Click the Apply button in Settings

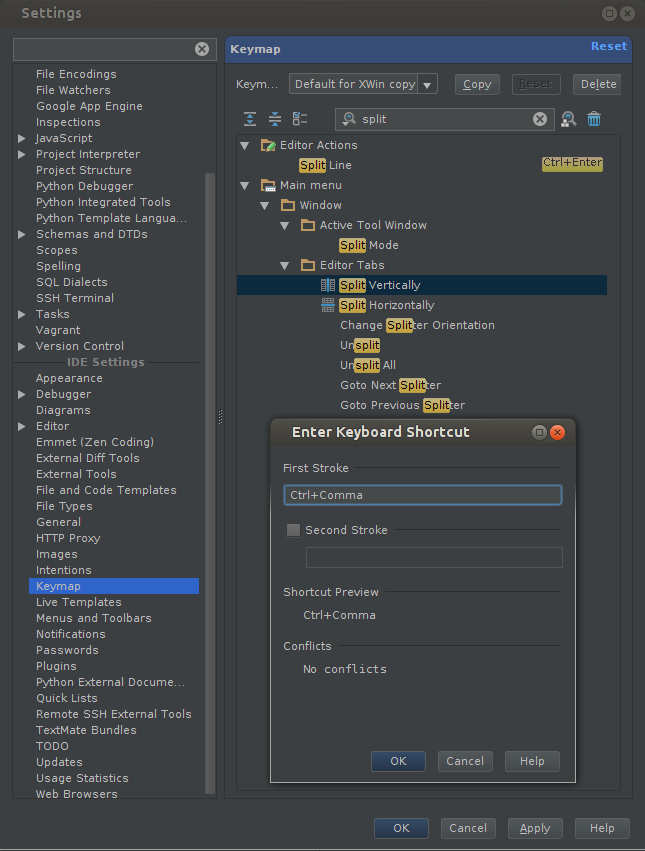click(x=535, y=828)
